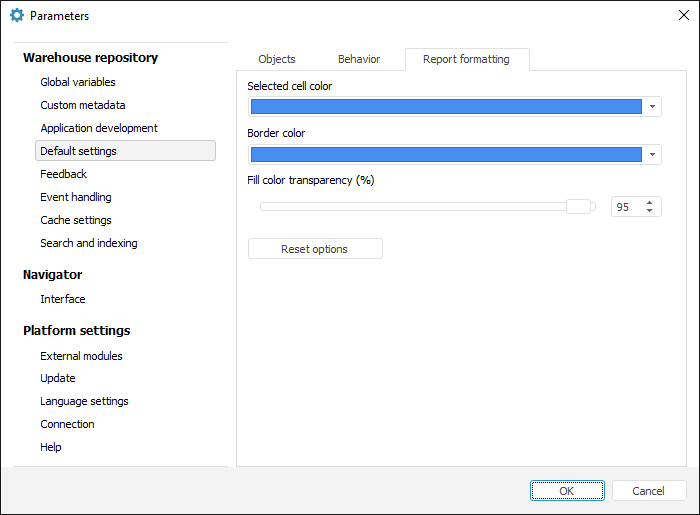This screenshot has width=700, height=515.
Task: Expand the Border color dropdown arrow
Action: pos(652,155)
